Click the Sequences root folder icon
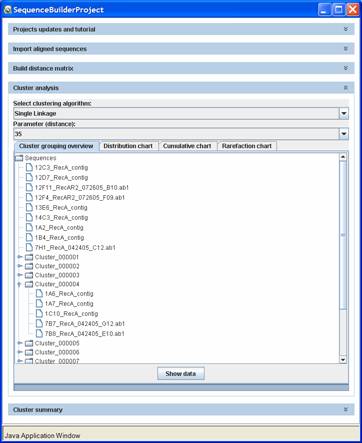Screen dimensions: 362x443 (x=19, y=158)
